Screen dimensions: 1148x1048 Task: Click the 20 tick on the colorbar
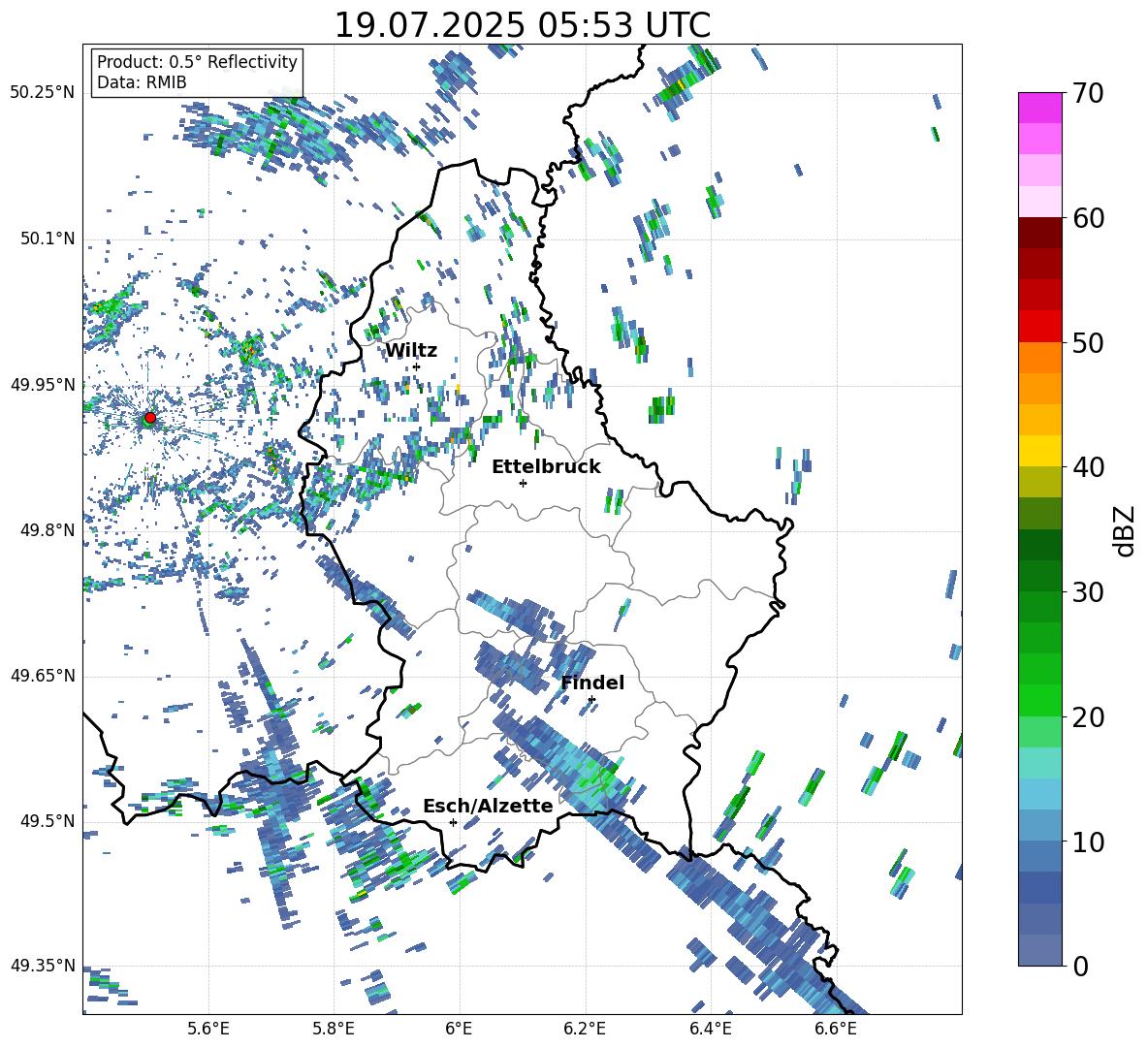pyautogui.click(x=1088, y=717)
